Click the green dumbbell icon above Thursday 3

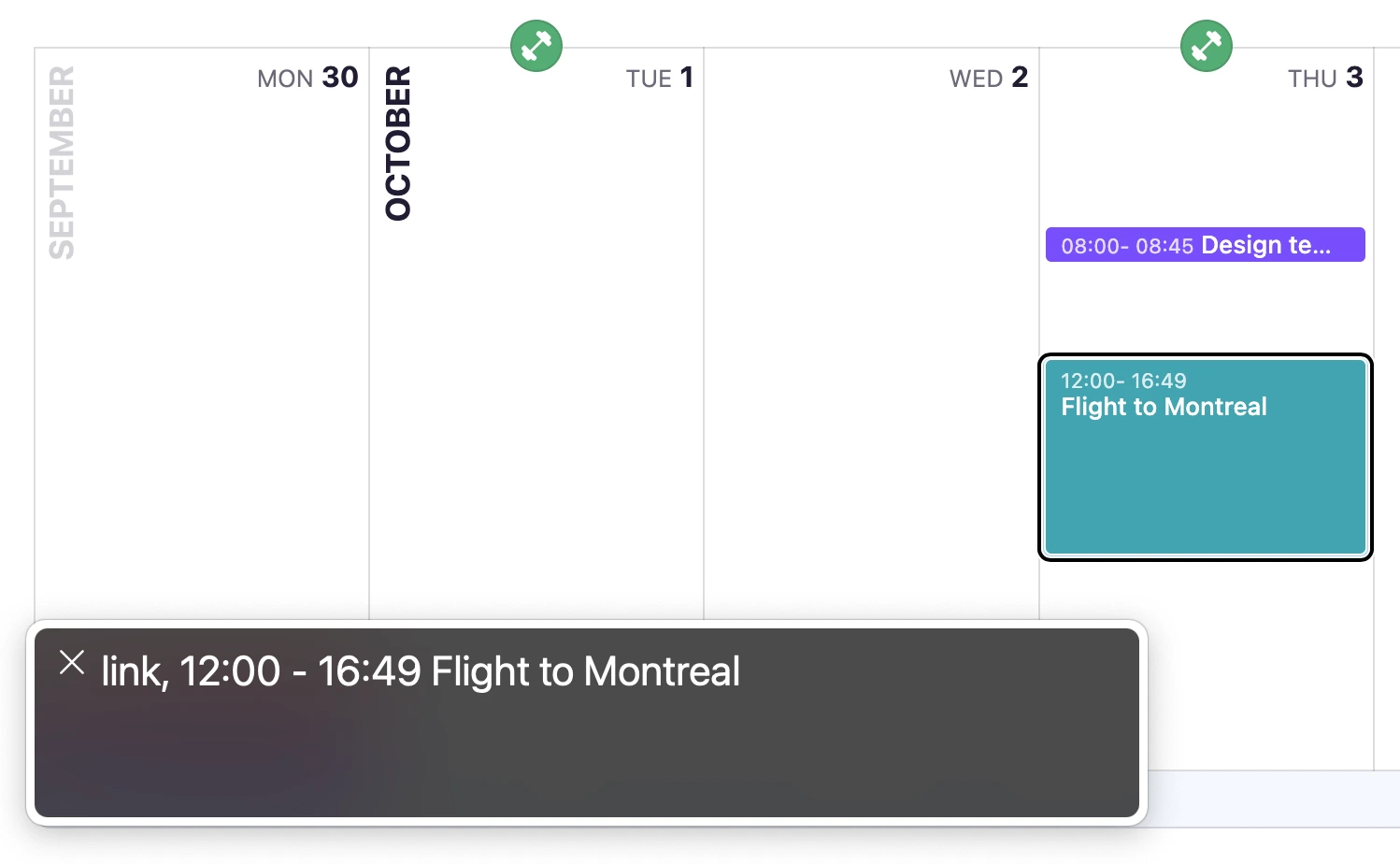tap(1206, 46)
